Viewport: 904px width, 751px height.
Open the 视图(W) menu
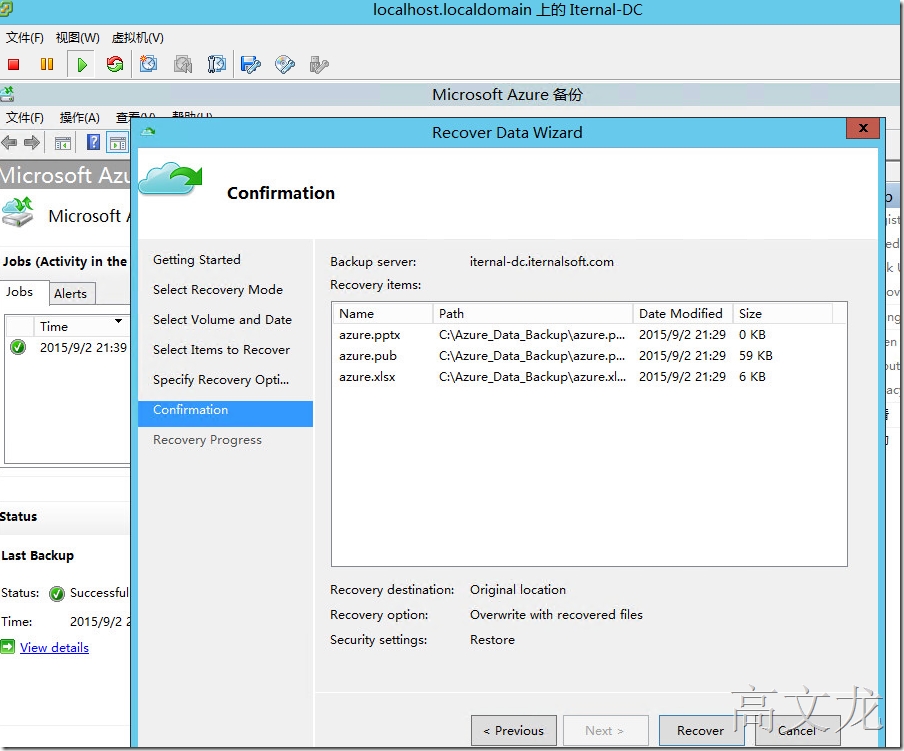(x=77, y=37)
